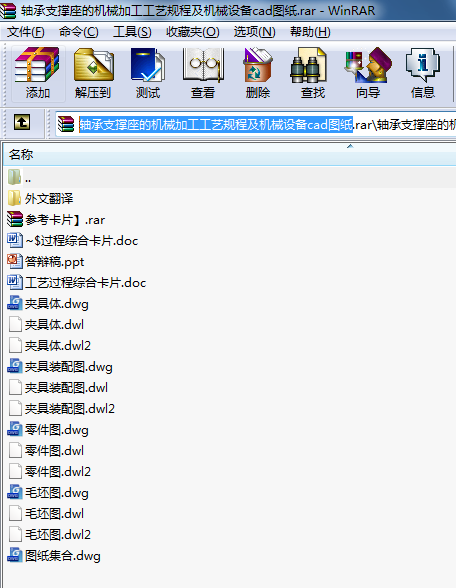Image resolution: width=456 pixels, height=588 pixels.
Task: Open the 收藏夹(O) menu
Action: (x=193, y=32)
